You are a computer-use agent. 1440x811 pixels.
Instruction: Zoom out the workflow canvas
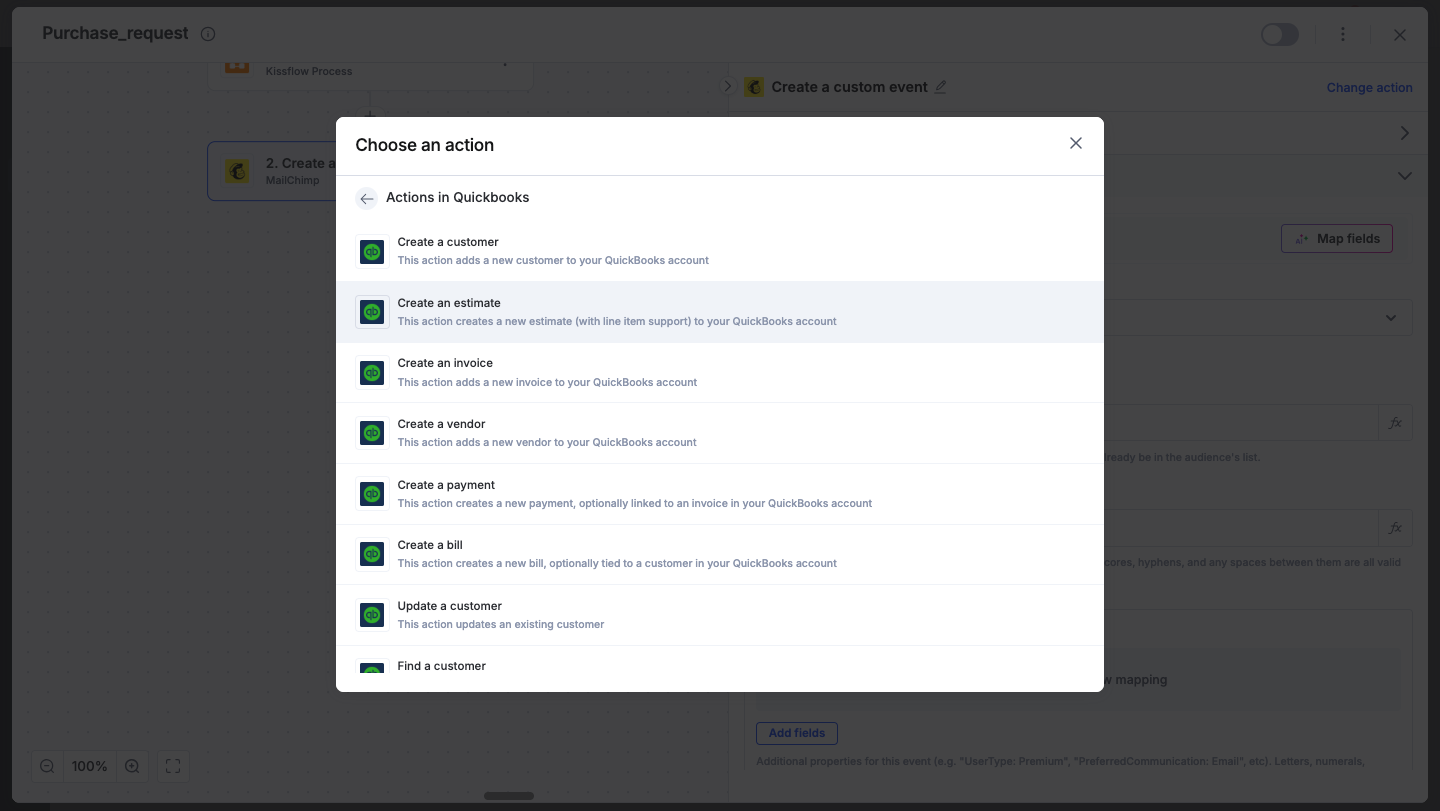click(x=47, y=767)
